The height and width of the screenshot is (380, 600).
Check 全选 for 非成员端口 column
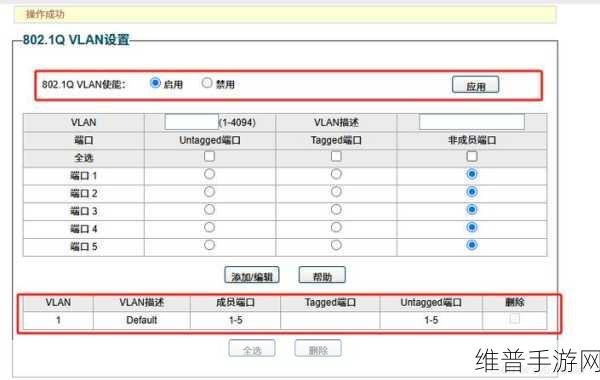(x=472, y=156)
